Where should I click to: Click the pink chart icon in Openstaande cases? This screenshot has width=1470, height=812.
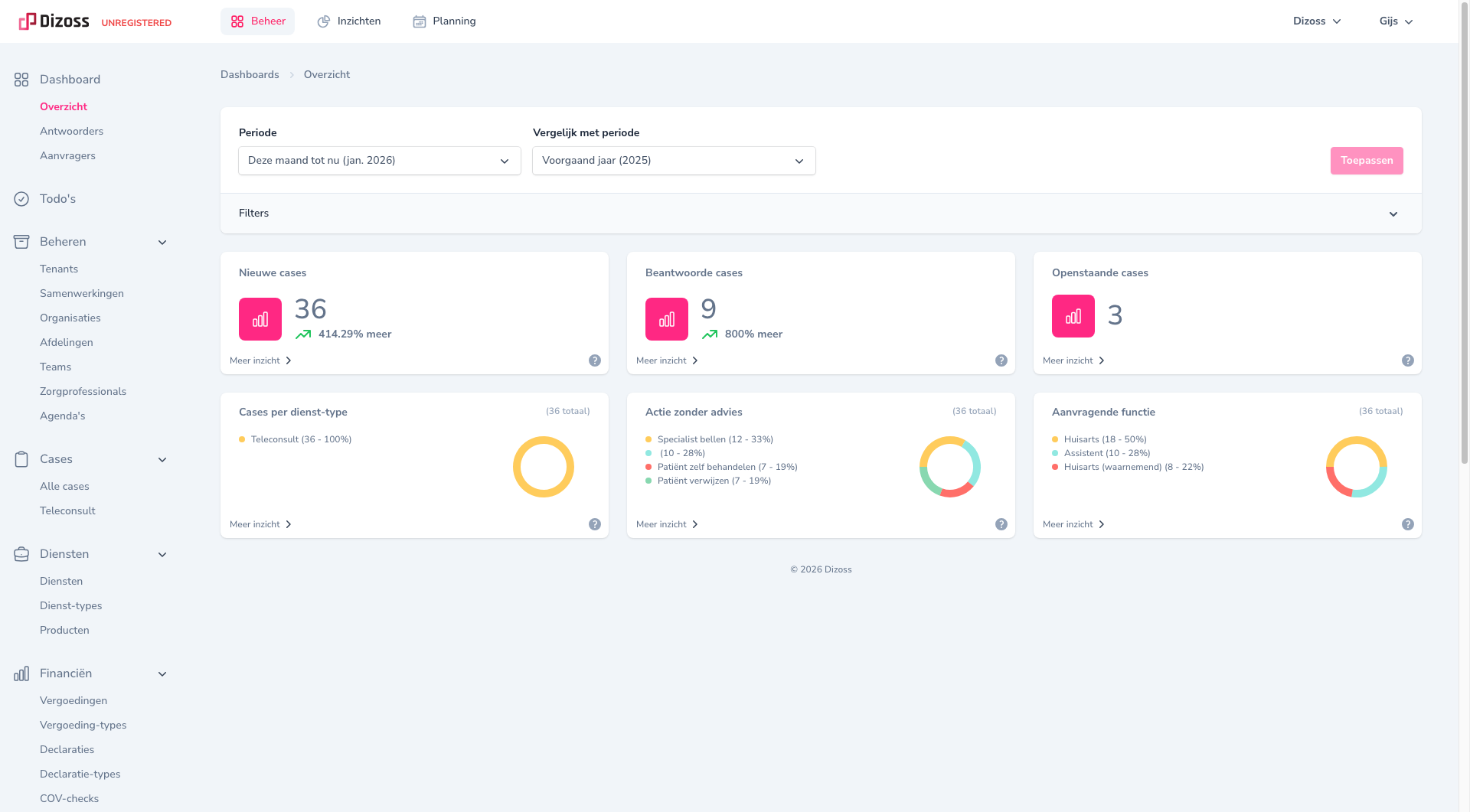click(x=1073, y=316)
